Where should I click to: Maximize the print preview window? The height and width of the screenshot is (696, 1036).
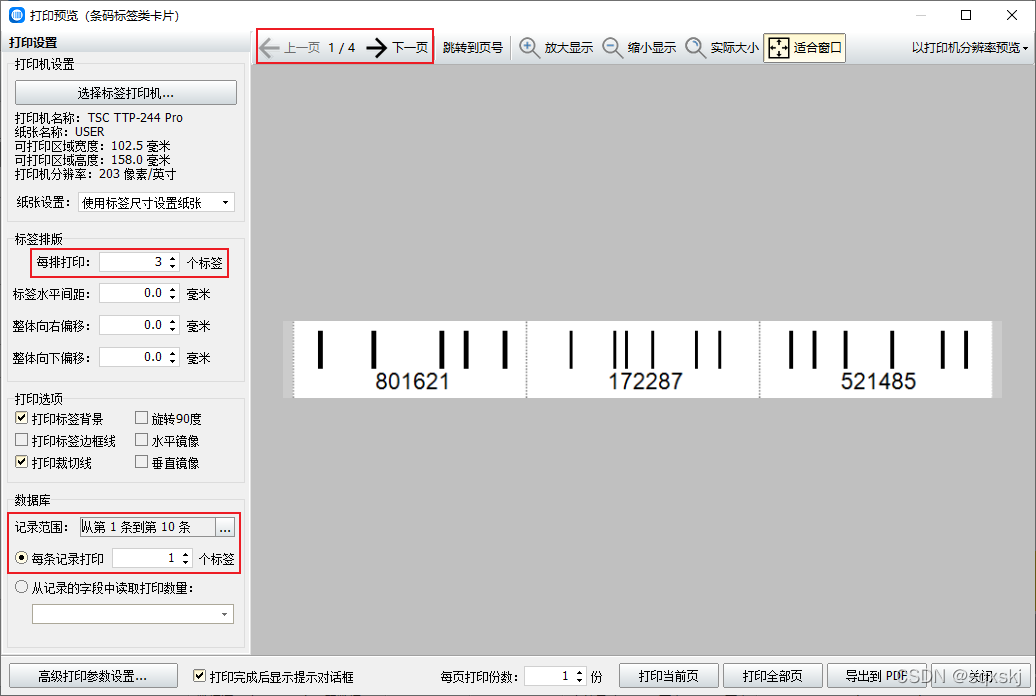point(966,15)
